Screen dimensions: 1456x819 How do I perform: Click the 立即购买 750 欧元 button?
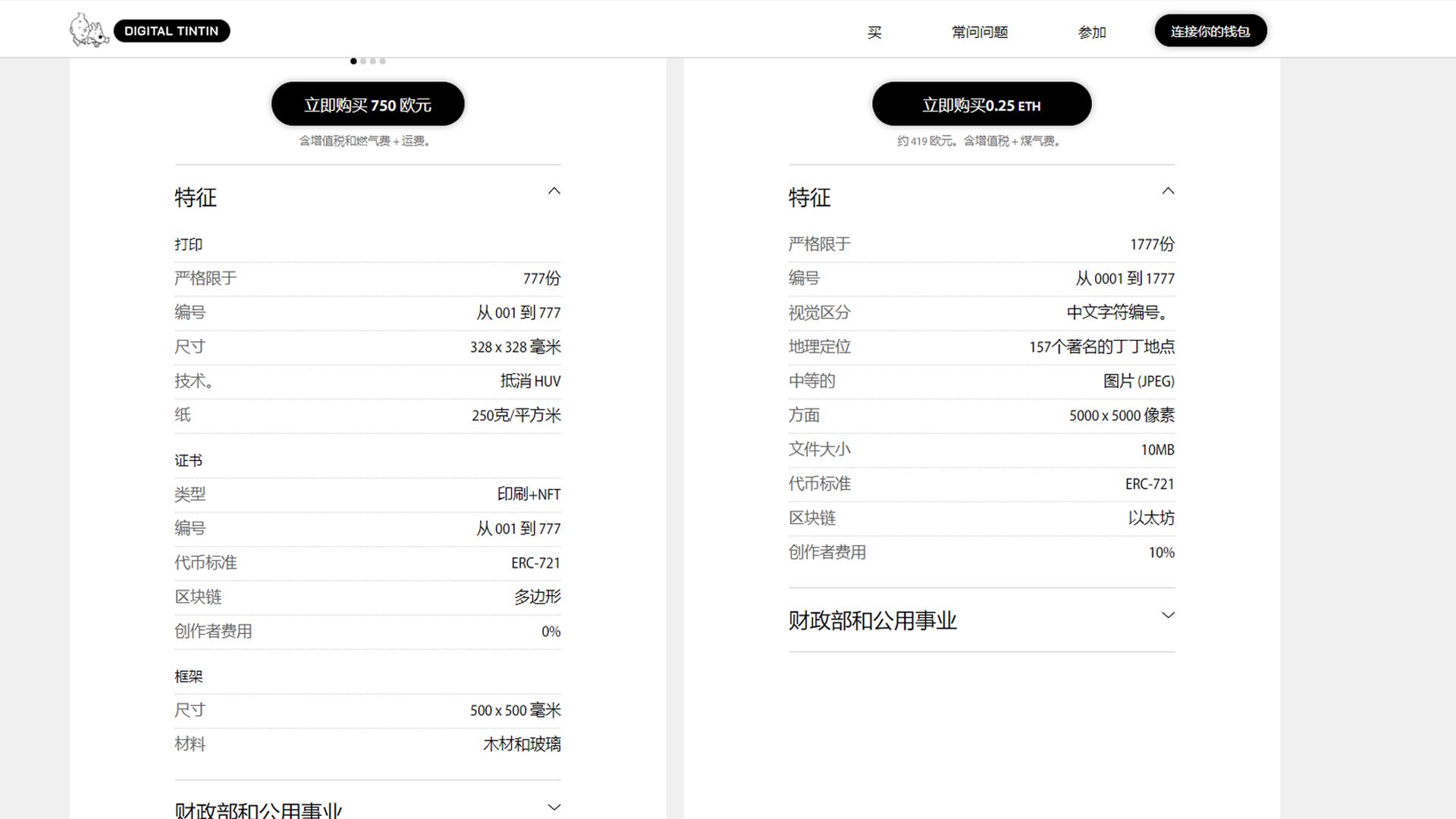(368, 104)
